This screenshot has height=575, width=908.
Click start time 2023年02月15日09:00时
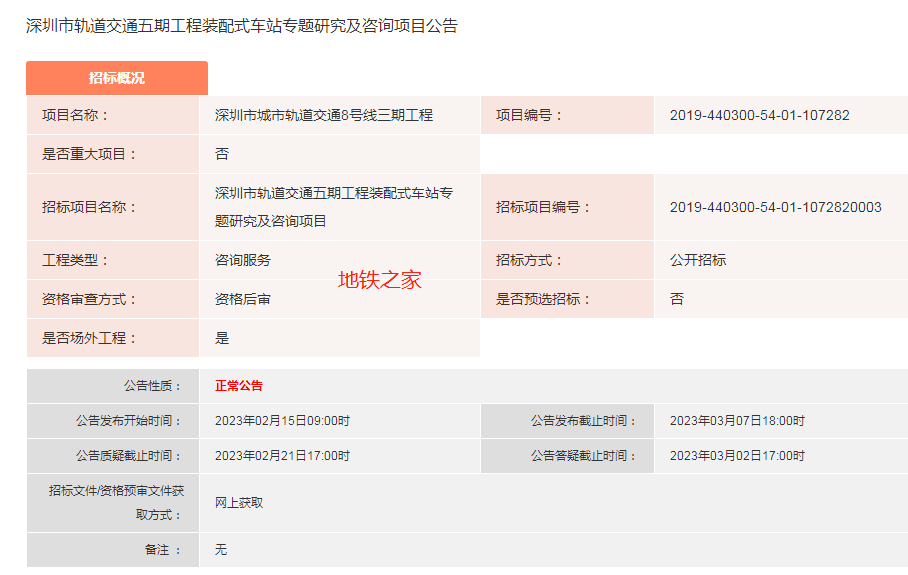(x=282, y=421)
